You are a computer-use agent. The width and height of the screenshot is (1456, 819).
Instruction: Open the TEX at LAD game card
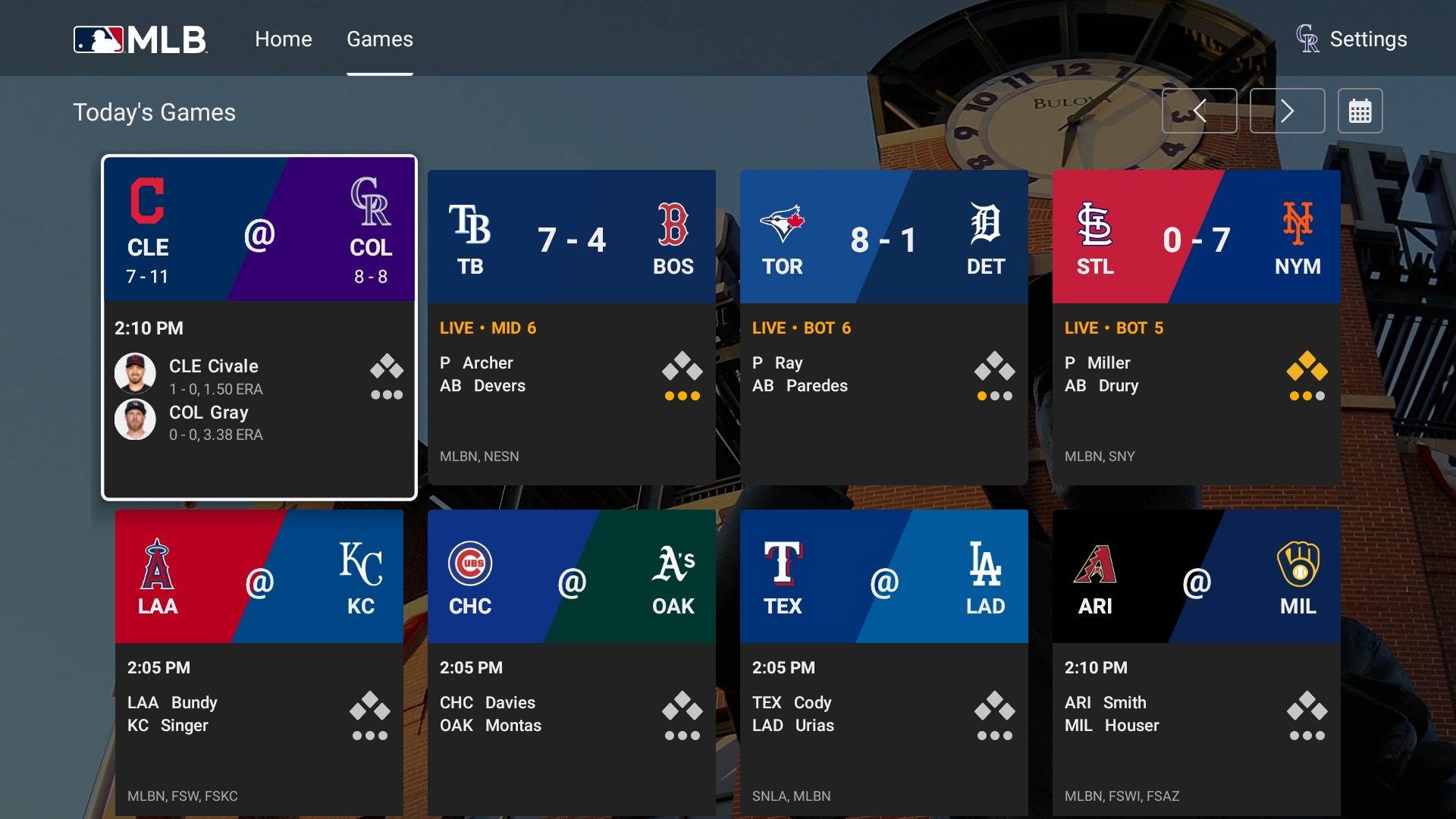[883, 664]
